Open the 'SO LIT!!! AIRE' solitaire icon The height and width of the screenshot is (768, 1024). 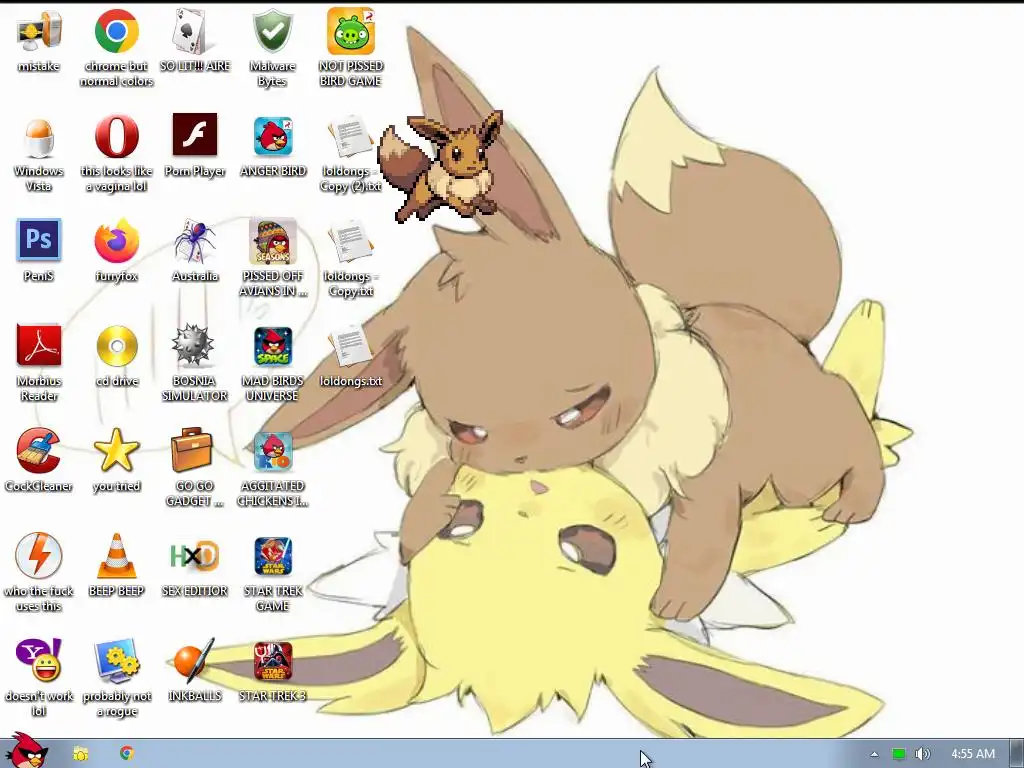click(x=194, y=31)
